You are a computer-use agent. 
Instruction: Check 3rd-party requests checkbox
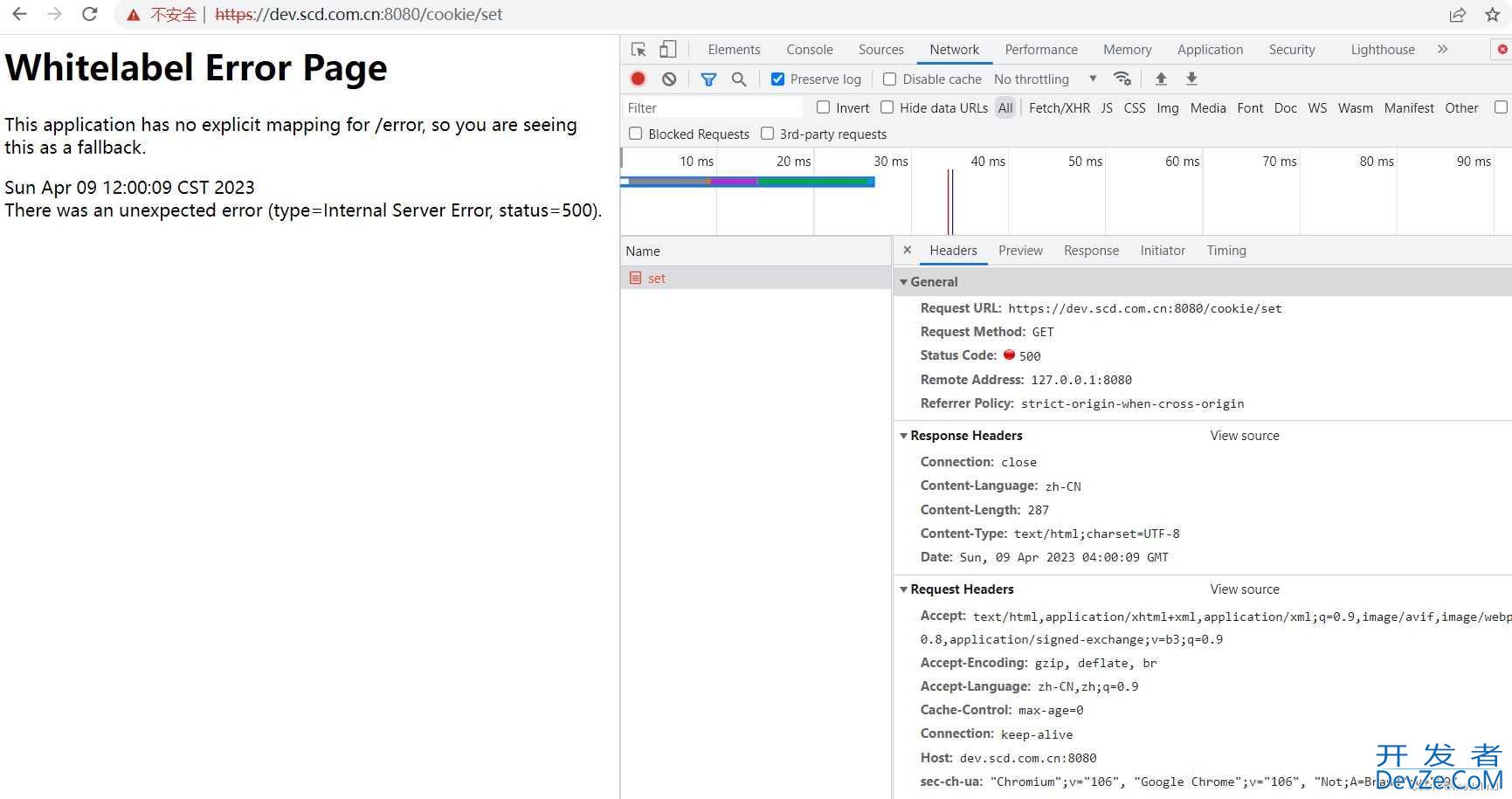[767, 133]
